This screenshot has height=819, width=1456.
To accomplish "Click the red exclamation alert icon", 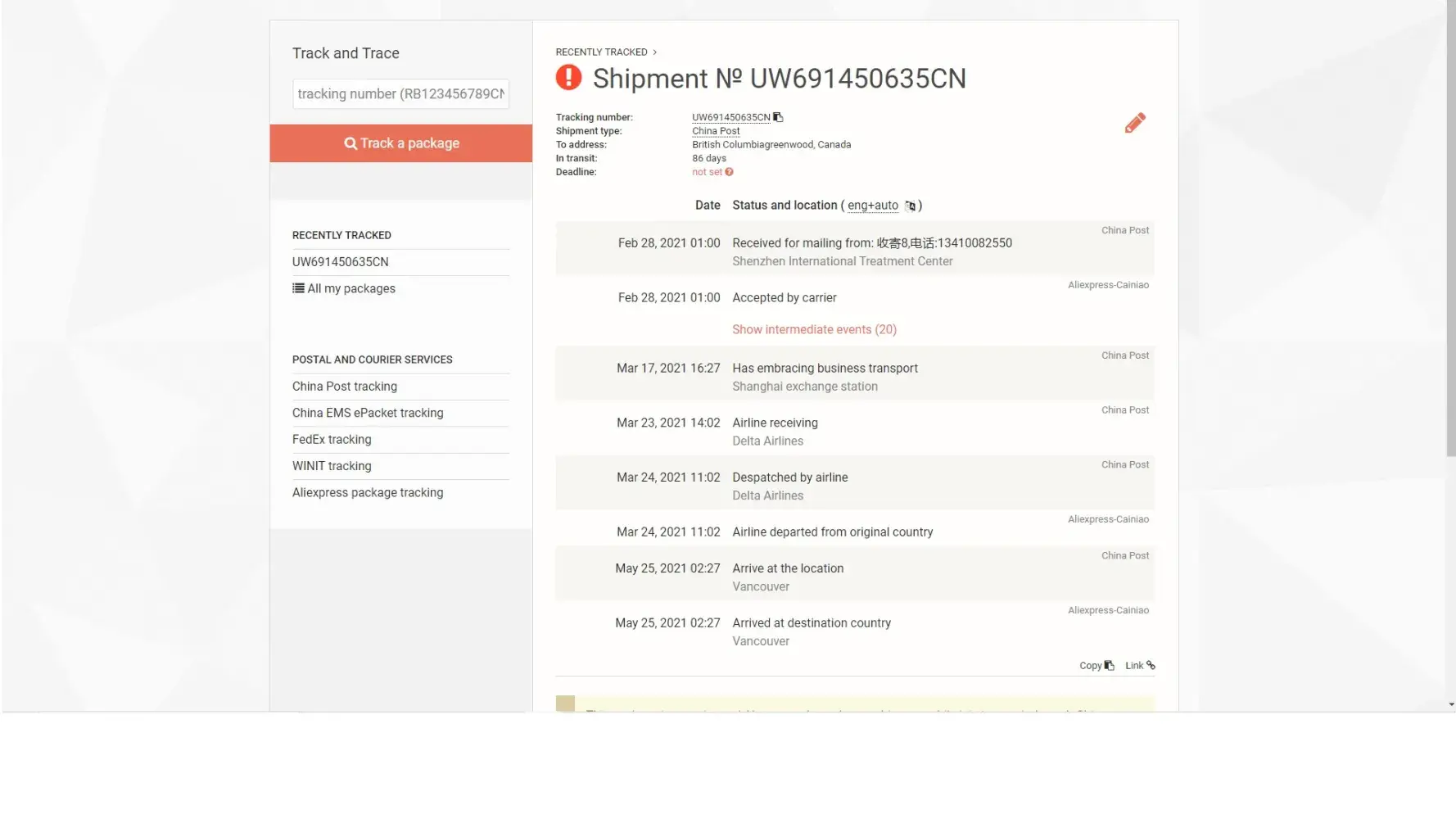I will point(568,78).
